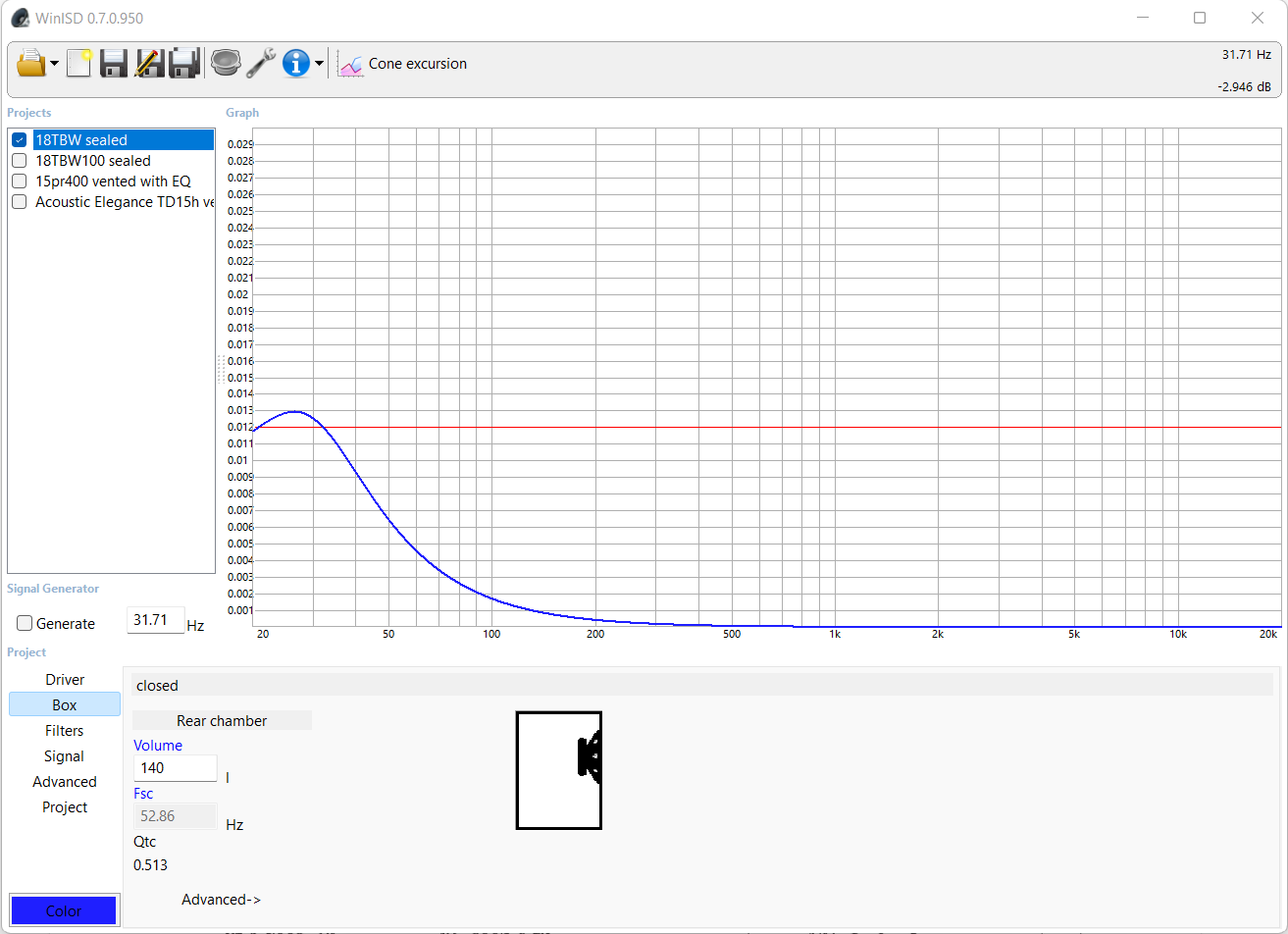This screenshot has width=1288, height=934.
Task: Expand the open-project dropdown arrow
Action: click(55, 65)
